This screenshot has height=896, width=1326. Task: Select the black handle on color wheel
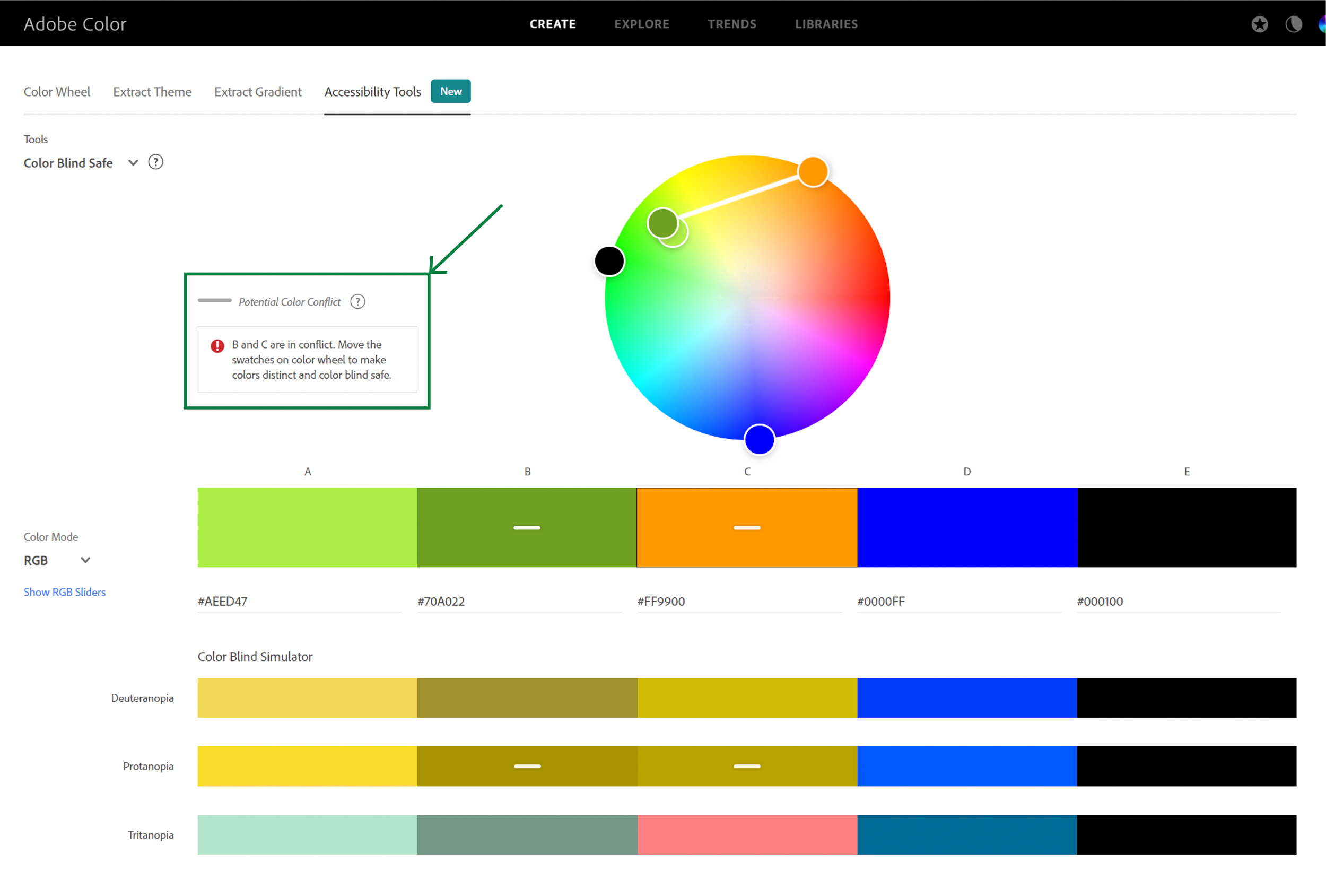pyautogui.click(x=609, y=262)
